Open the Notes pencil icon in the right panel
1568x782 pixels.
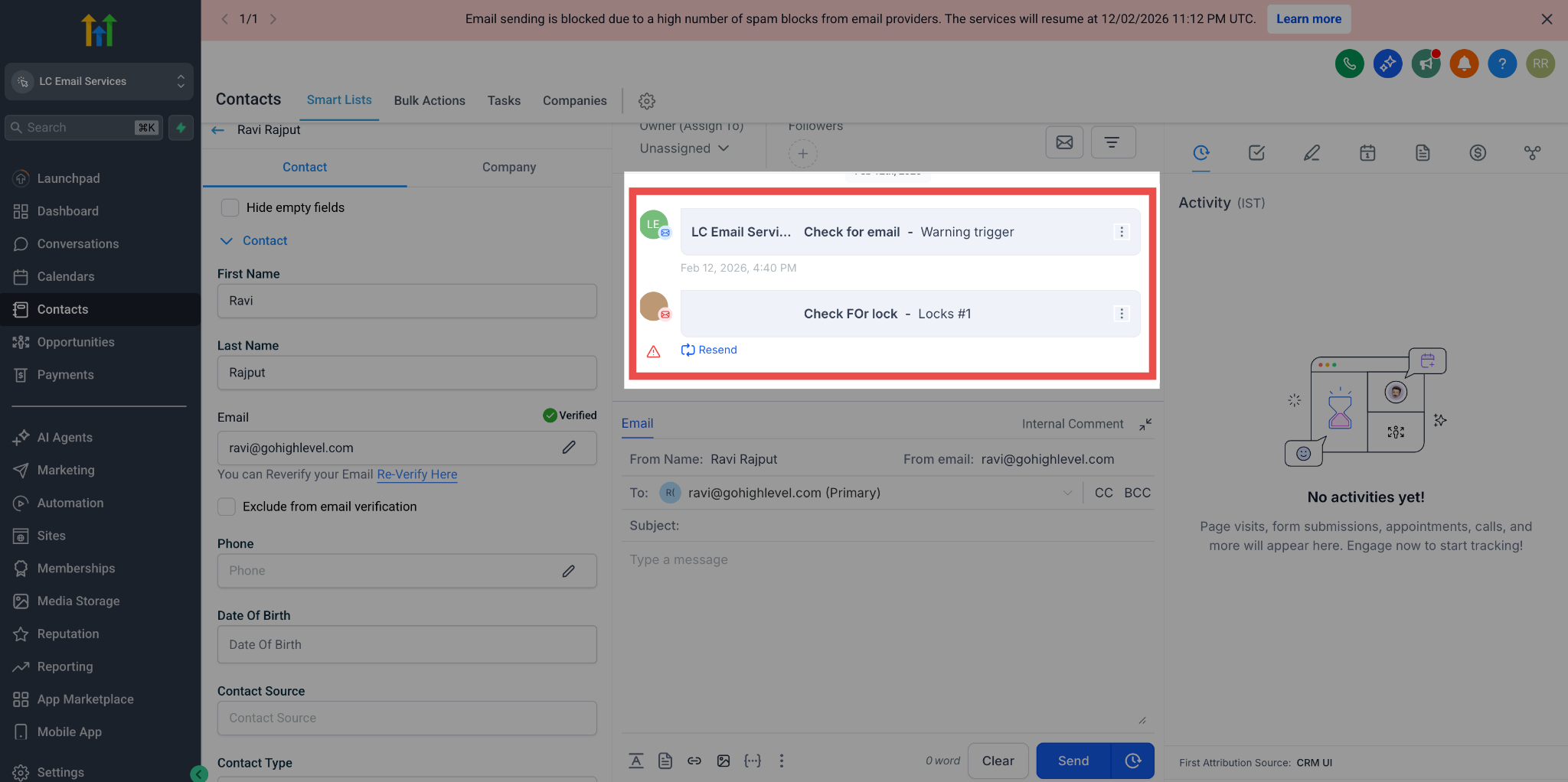(1312, 153)
